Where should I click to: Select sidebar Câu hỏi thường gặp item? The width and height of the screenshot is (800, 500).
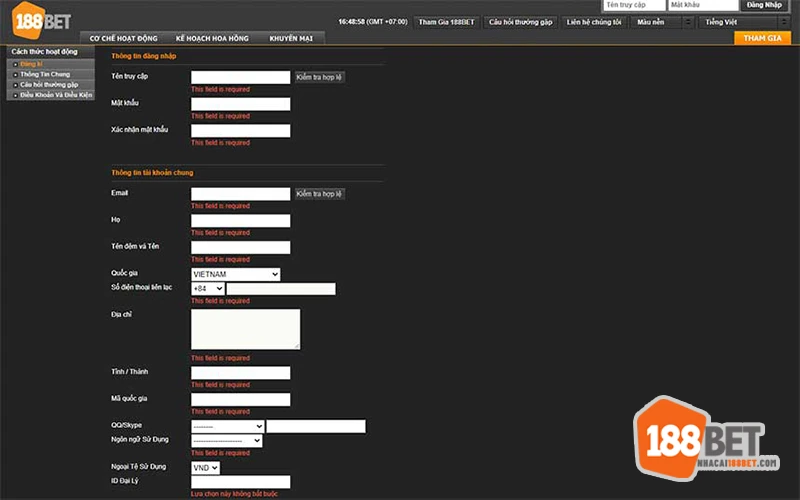[x=51, y=85]
